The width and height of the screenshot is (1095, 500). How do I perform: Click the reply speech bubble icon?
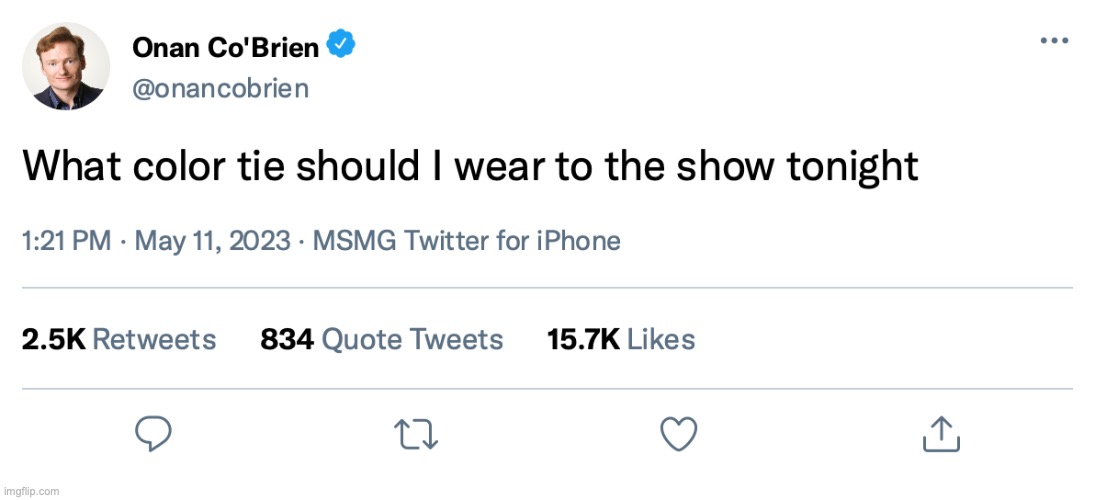153,433
